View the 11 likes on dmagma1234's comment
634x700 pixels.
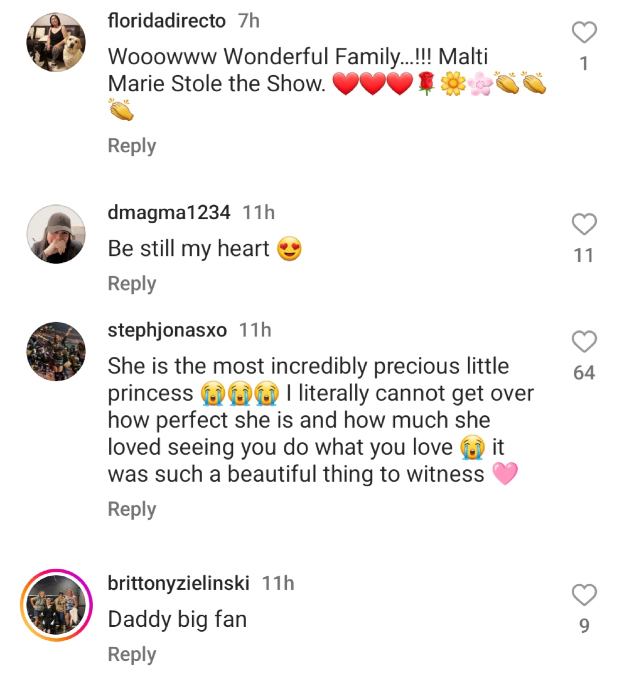pyautogui.click(x=584, y=256)
